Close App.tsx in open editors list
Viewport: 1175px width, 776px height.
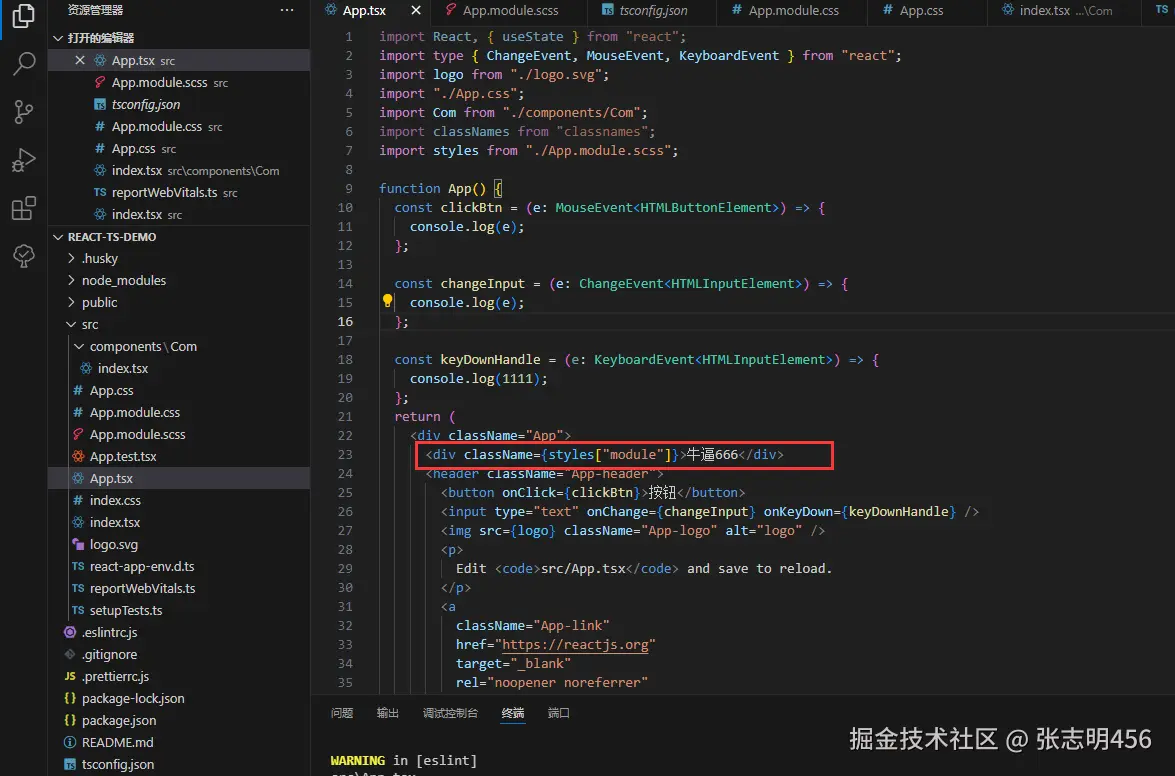[x=79, y=61]
